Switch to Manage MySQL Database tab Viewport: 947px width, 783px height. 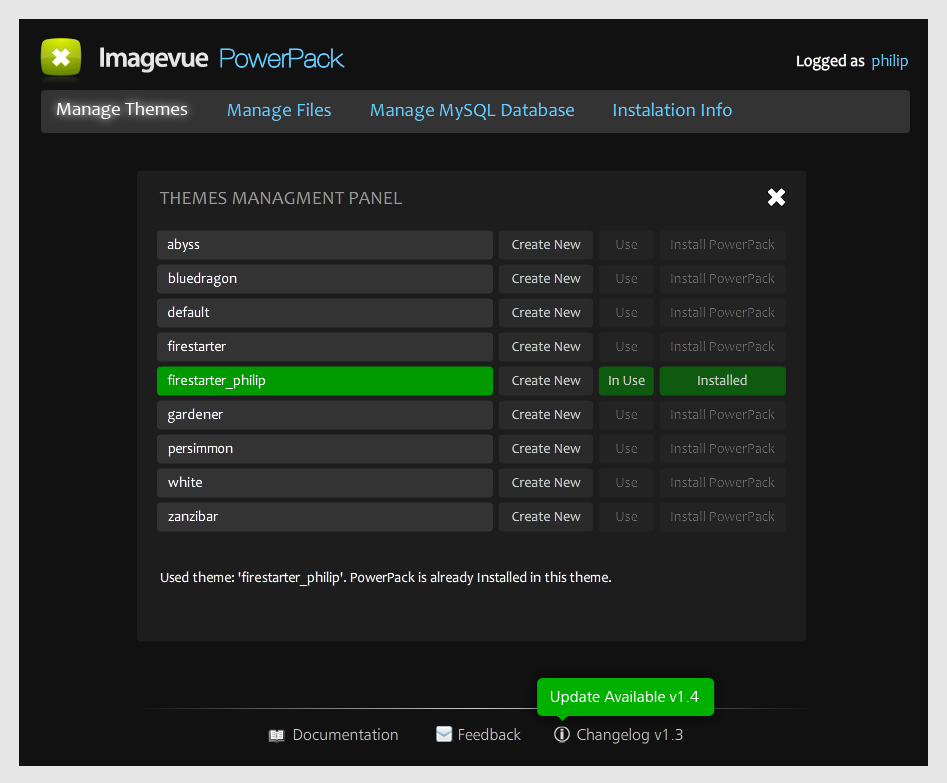472,110
